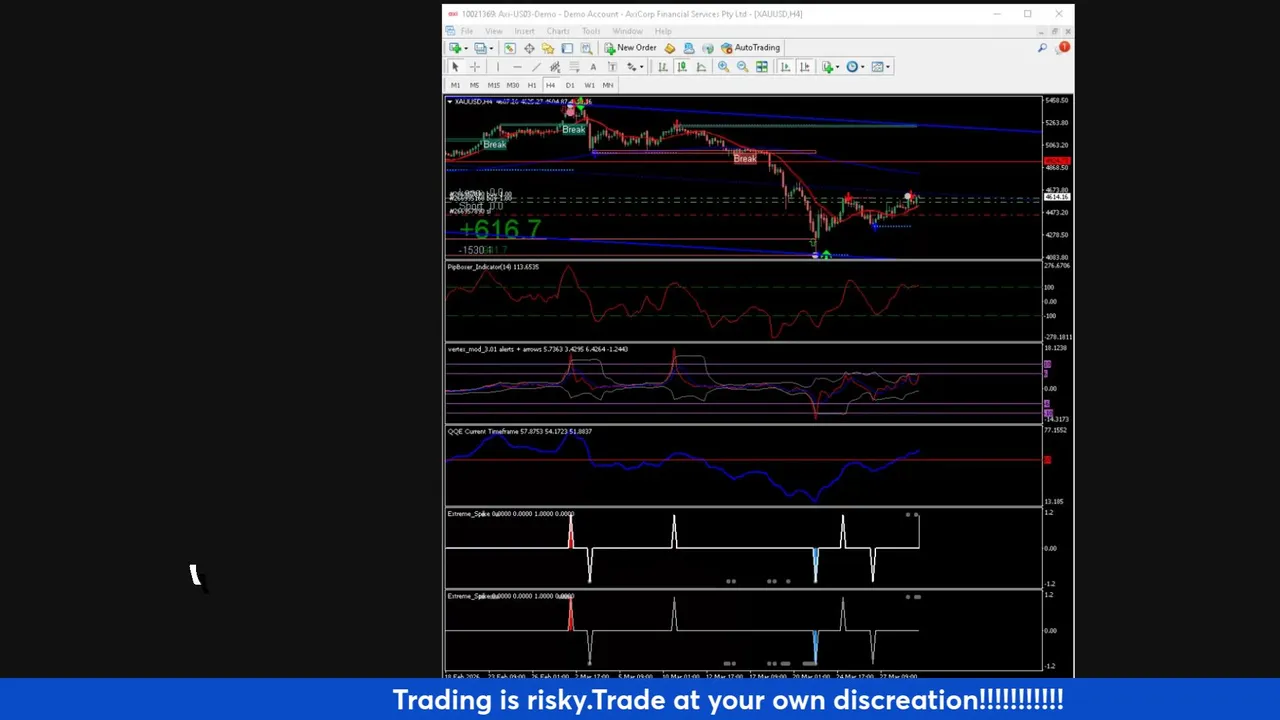
Task: Show the Terminal panel
Action: pos(567,48)
